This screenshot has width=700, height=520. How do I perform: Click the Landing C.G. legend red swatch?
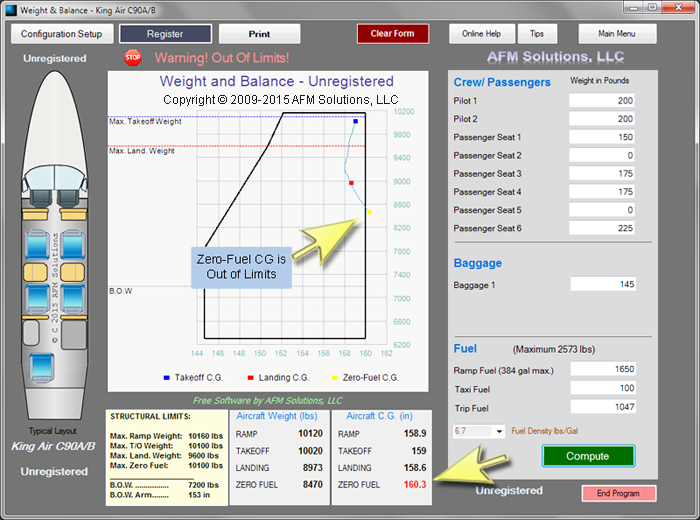pyautogui.click(x=250, y=378)
